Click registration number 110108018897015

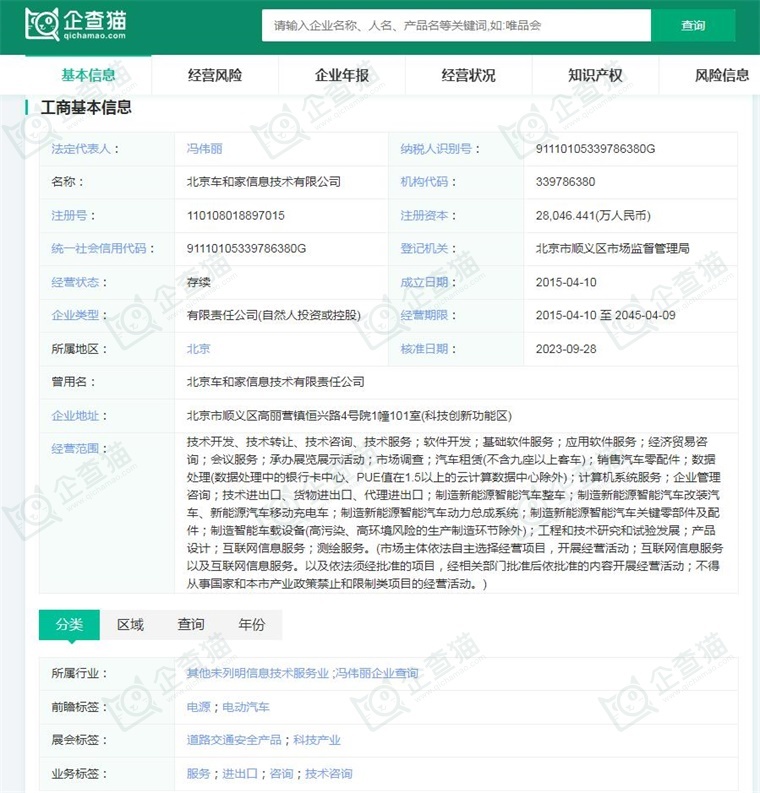click(x=236, y=216)
